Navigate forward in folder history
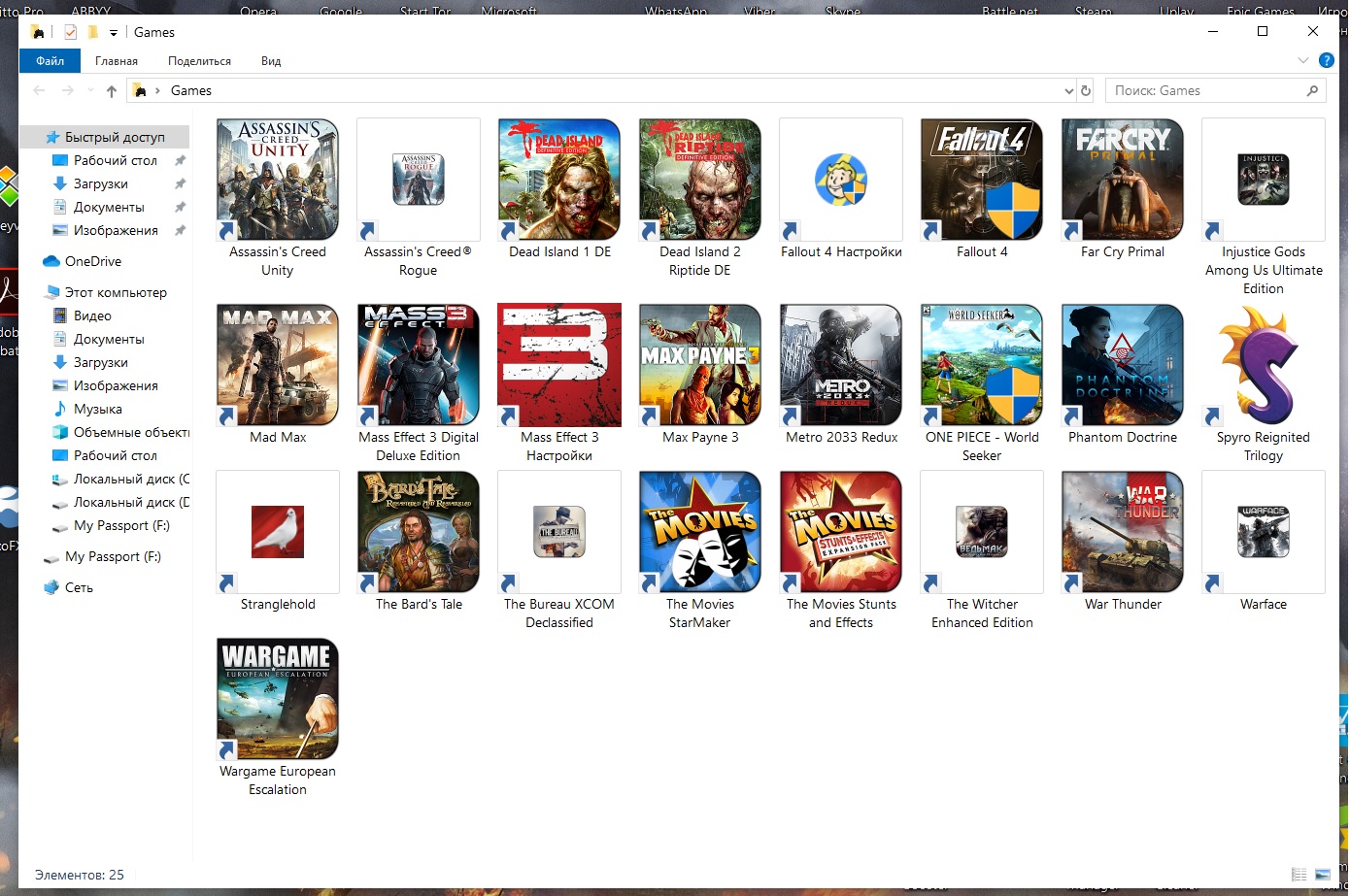This screenshot has height=896, width=1350. 67,90
